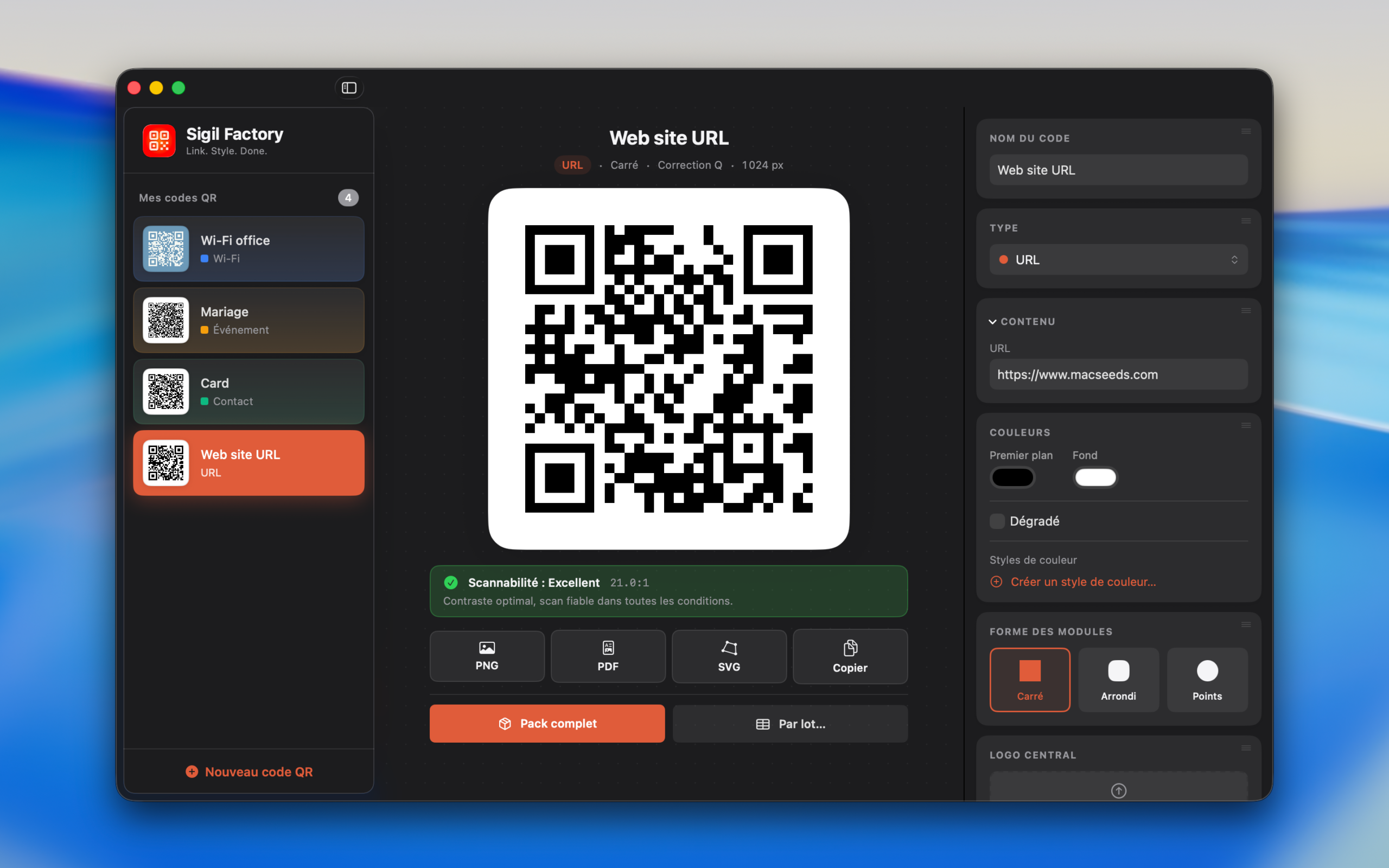Select the Carré module shape
1389x868 pixels.
[1030, 680]
